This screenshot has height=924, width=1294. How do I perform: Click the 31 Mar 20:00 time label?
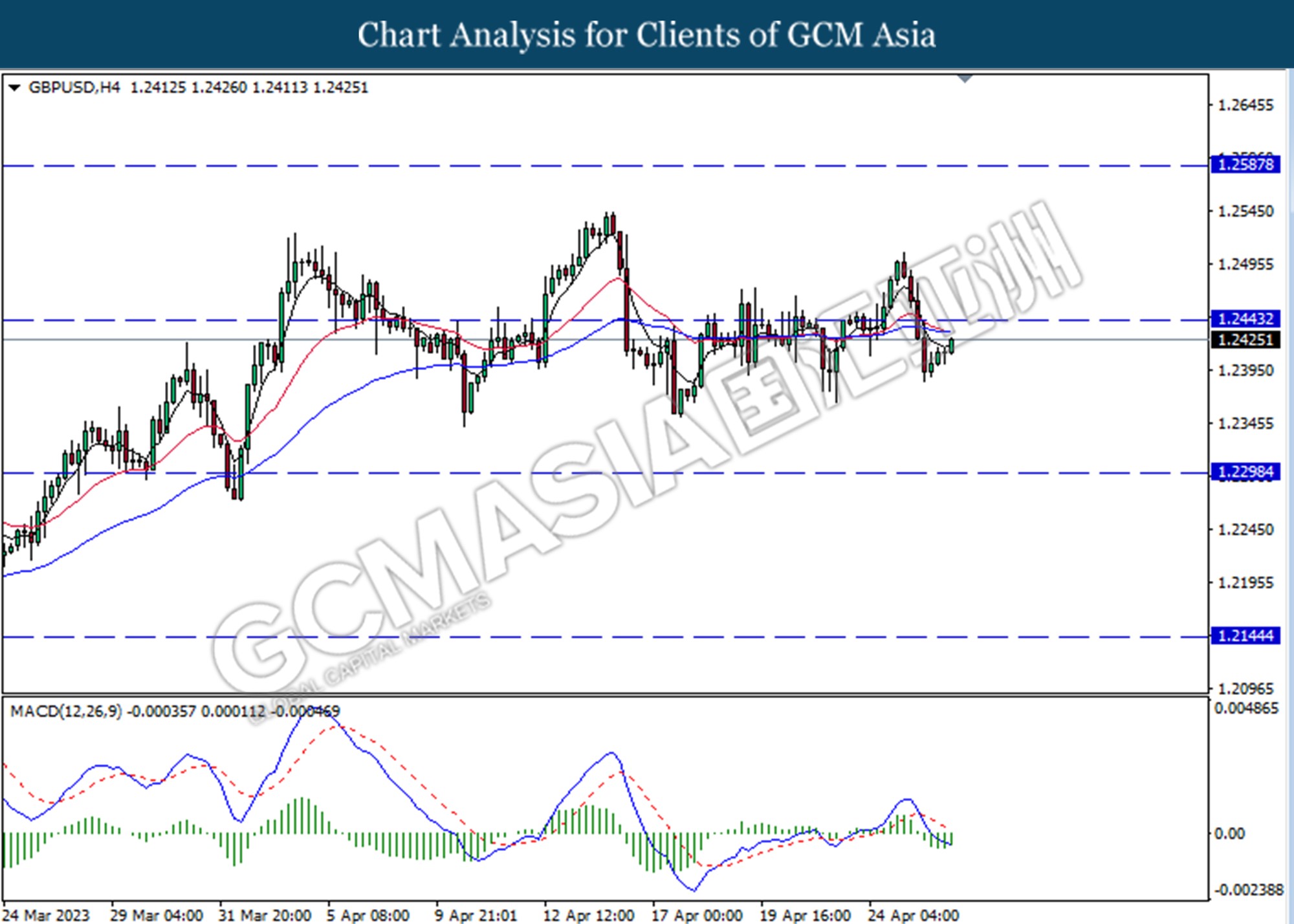click(x=265, y=916)
